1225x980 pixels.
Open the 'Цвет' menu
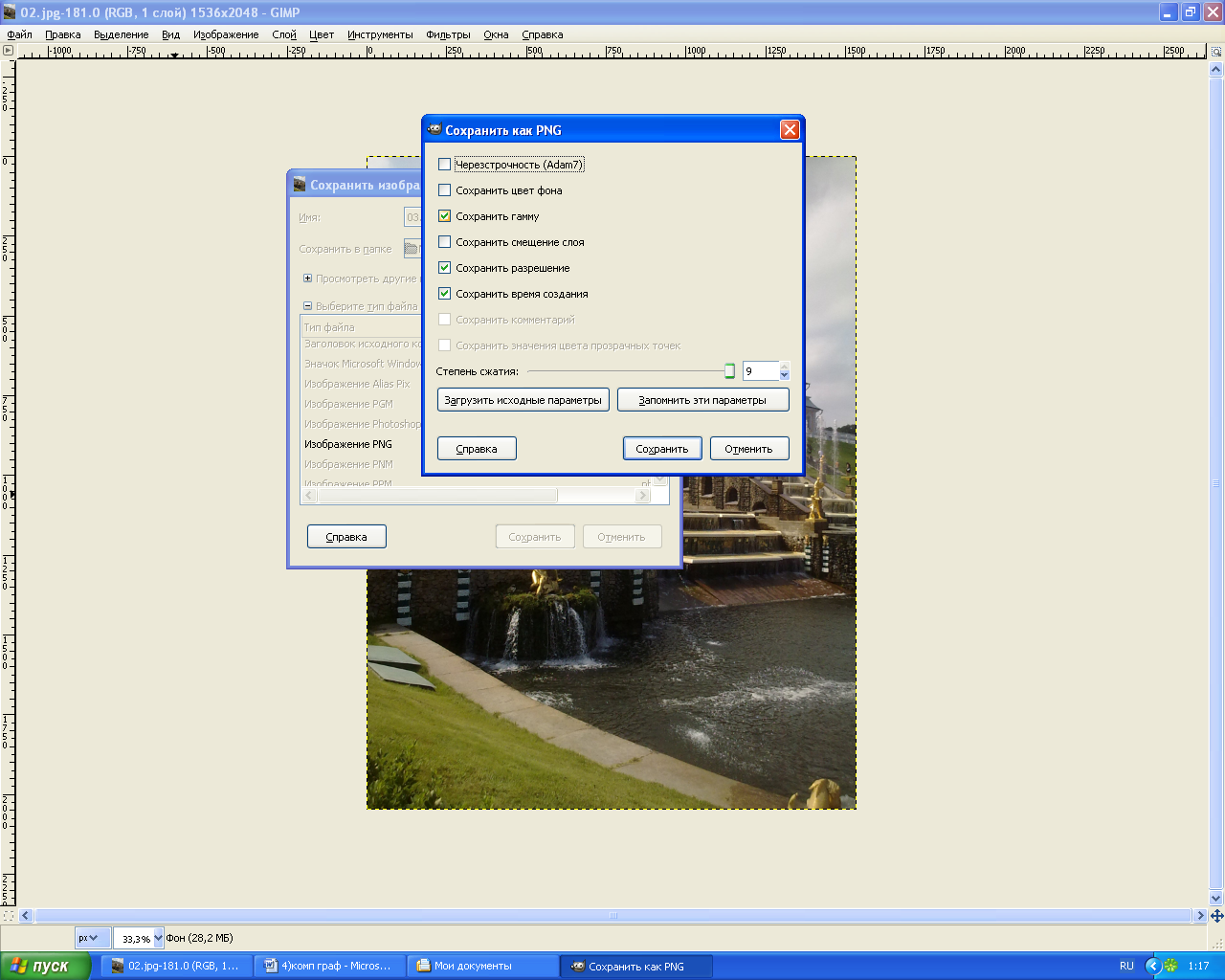(x=322, y=34)
